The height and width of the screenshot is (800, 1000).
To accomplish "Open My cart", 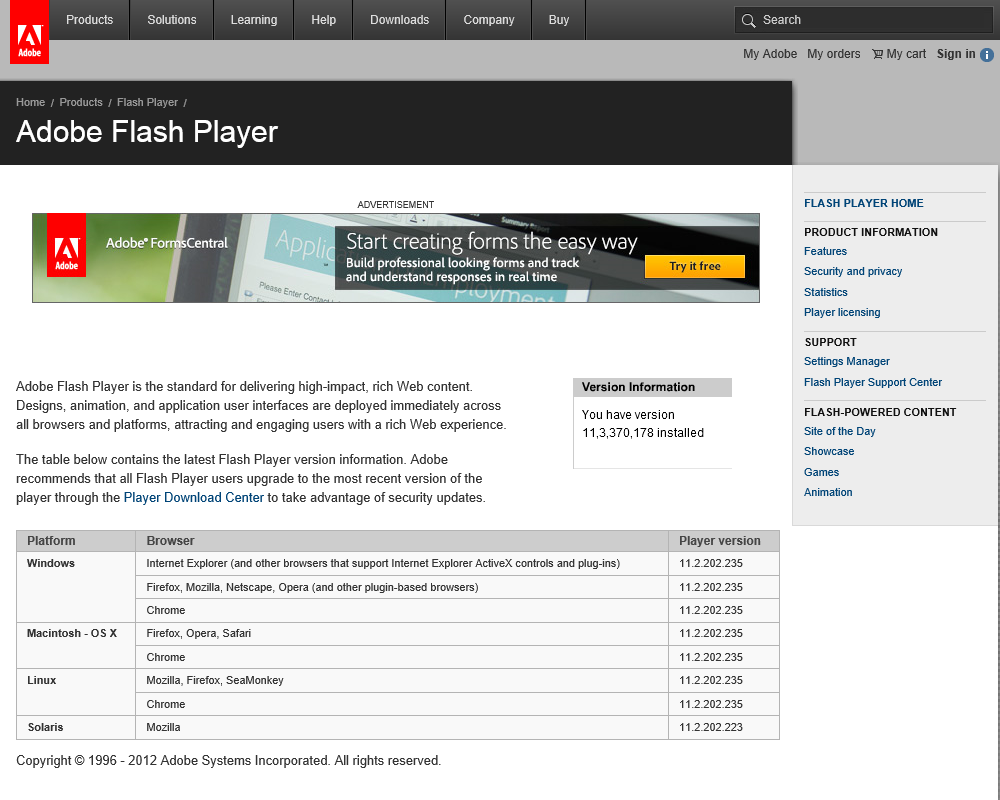I will click(x=906, y=54).
